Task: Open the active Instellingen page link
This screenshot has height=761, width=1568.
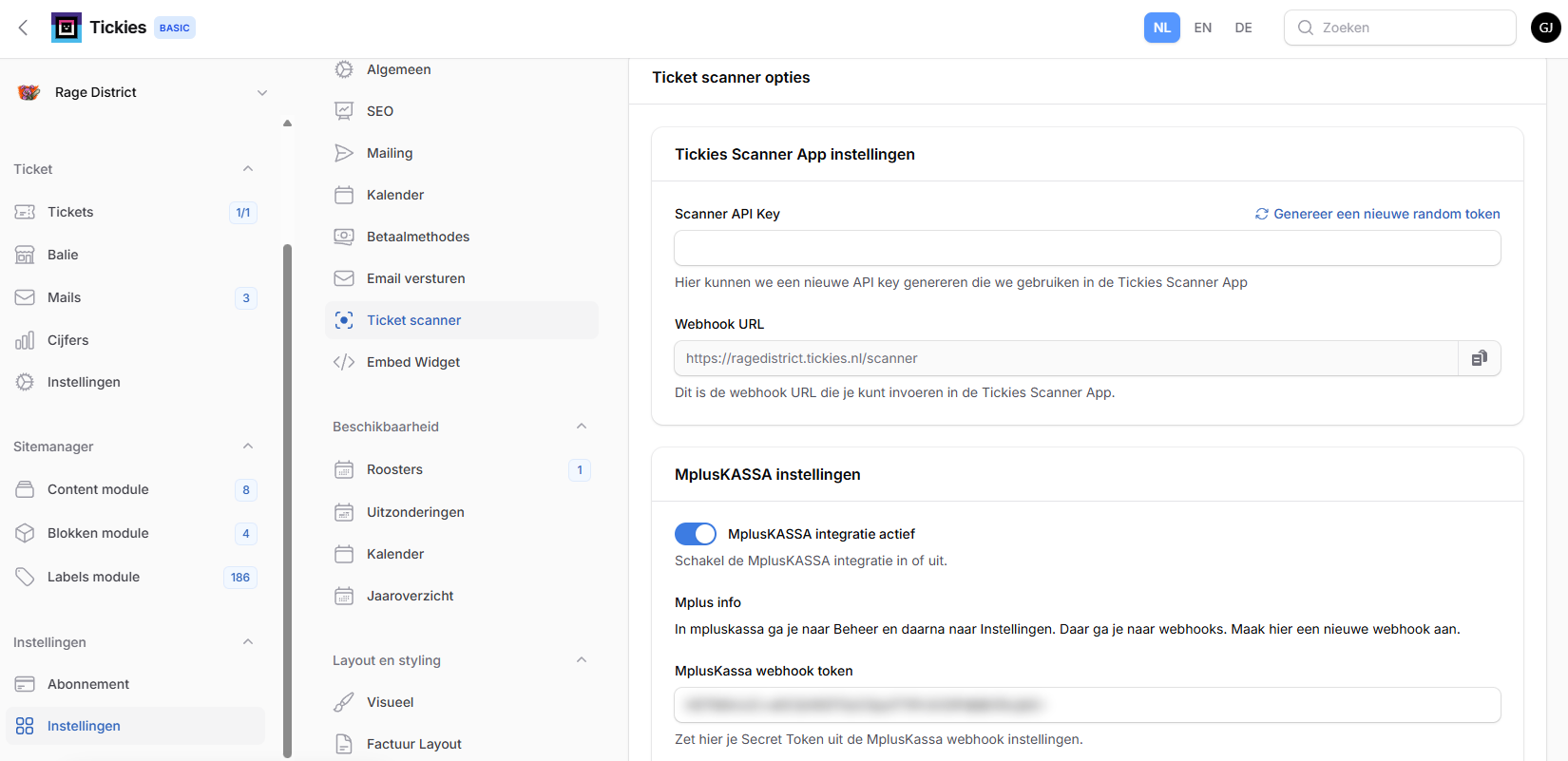Action: (135, 726)
